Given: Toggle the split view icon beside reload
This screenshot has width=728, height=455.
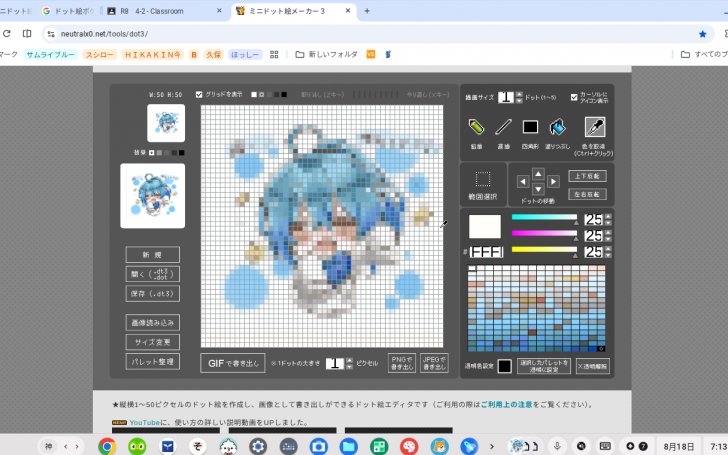Looking at the screenshot, I should pos(27,33).
